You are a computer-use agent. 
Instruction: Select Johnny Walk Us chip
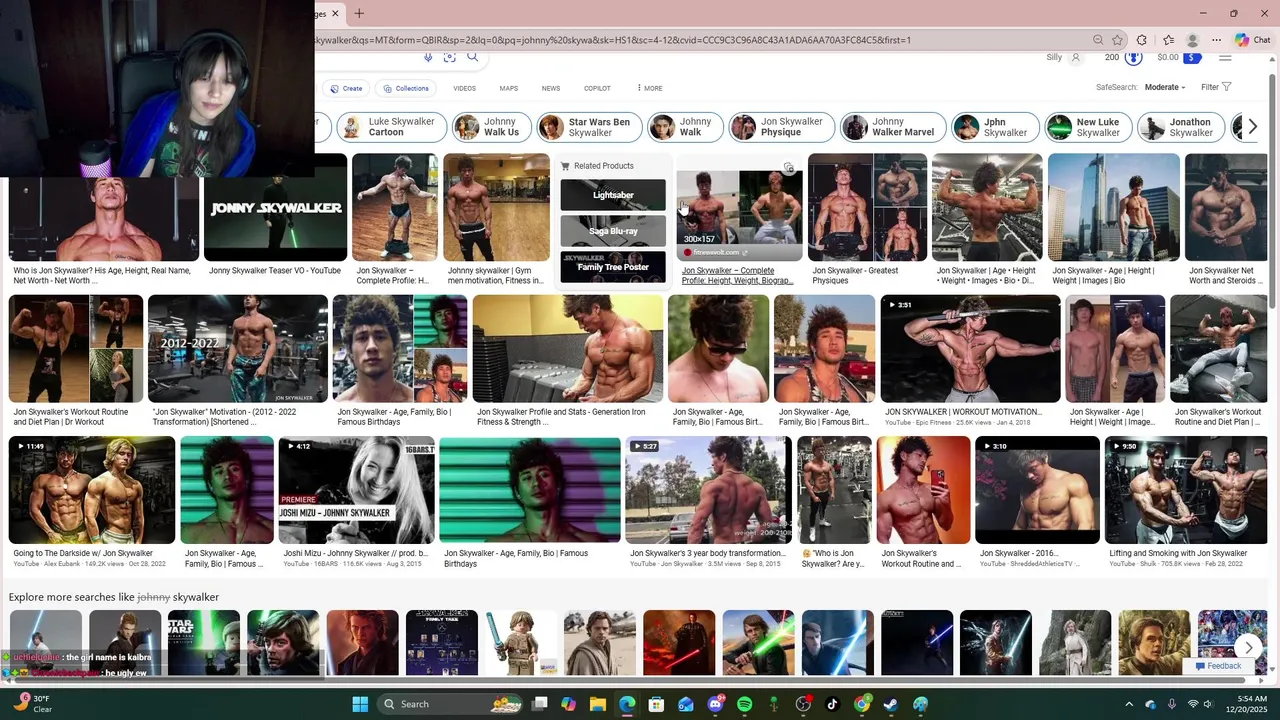pyautogui.click(x=490, y=127)
